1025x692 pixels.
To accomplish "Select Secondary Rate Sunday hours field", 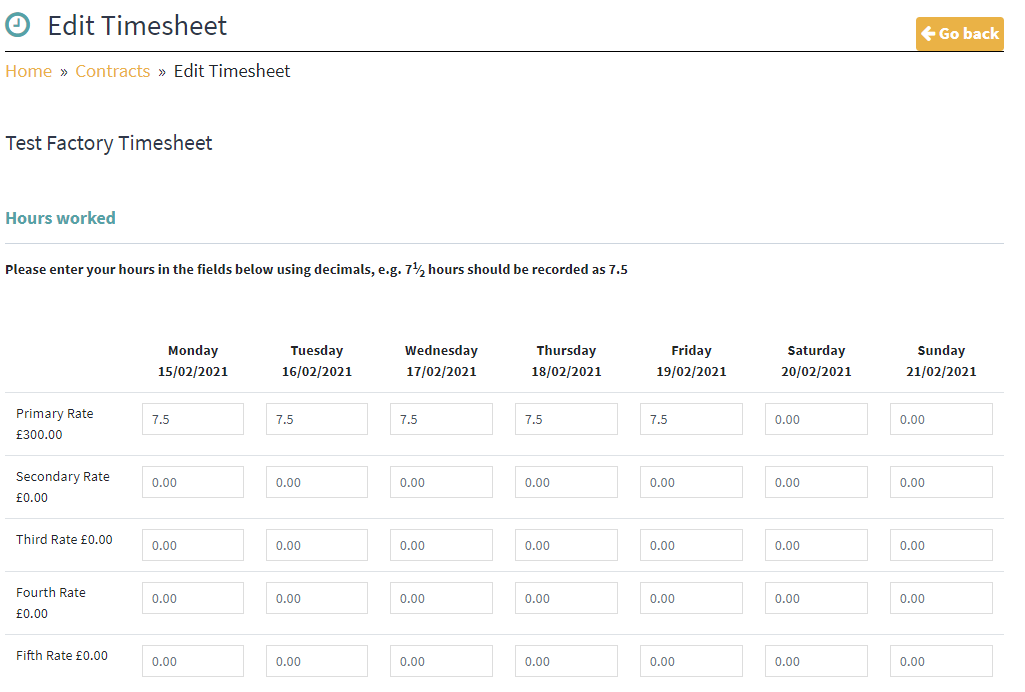I will 941,482.
